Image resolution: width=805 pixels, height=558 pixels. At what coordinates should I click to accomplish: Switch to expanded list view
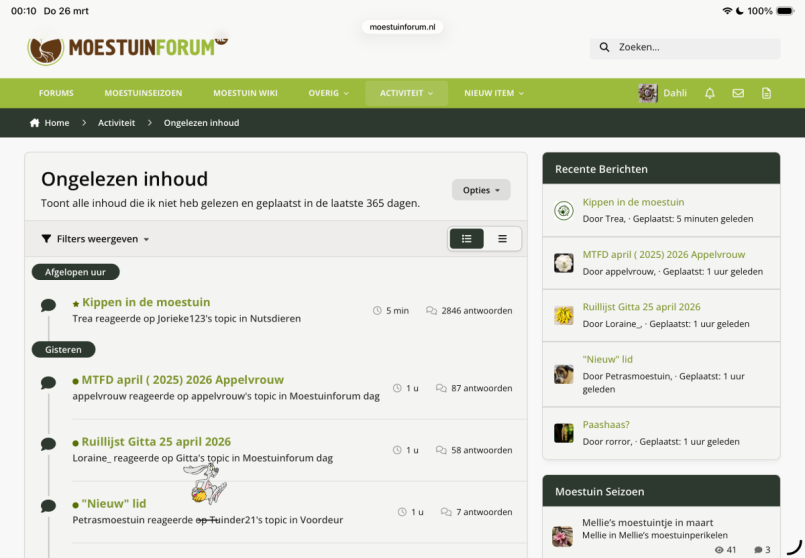point(467,239)
